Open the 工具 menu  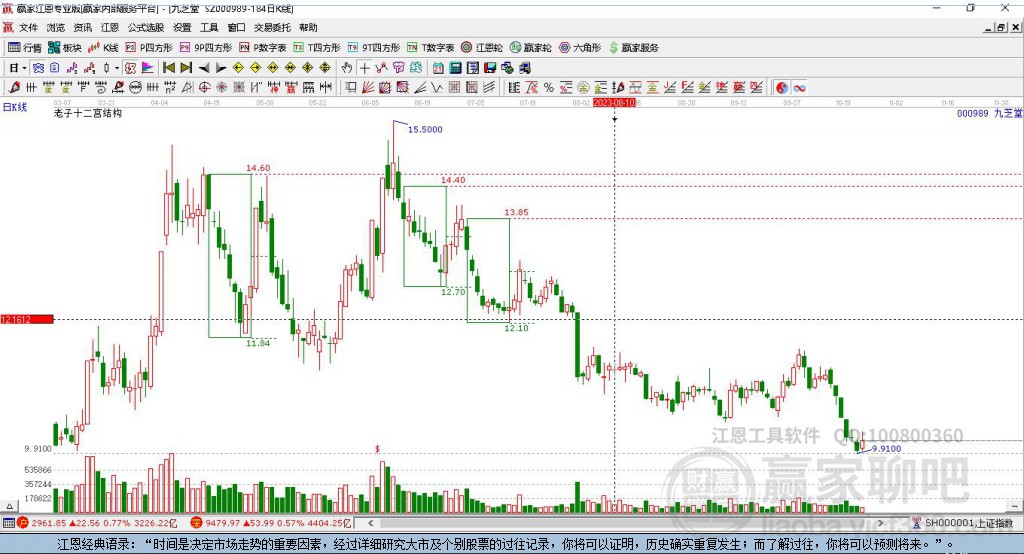[x=209, y=27]
